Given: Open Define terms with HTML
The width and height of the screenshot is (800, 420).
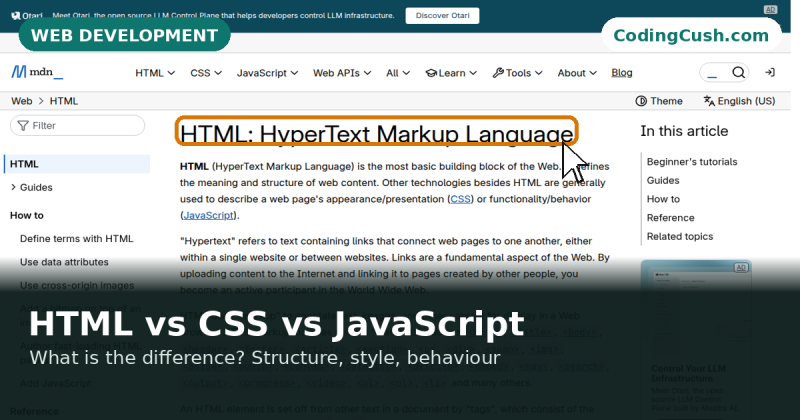Looking at the screenshot, I should click(77, 239).
